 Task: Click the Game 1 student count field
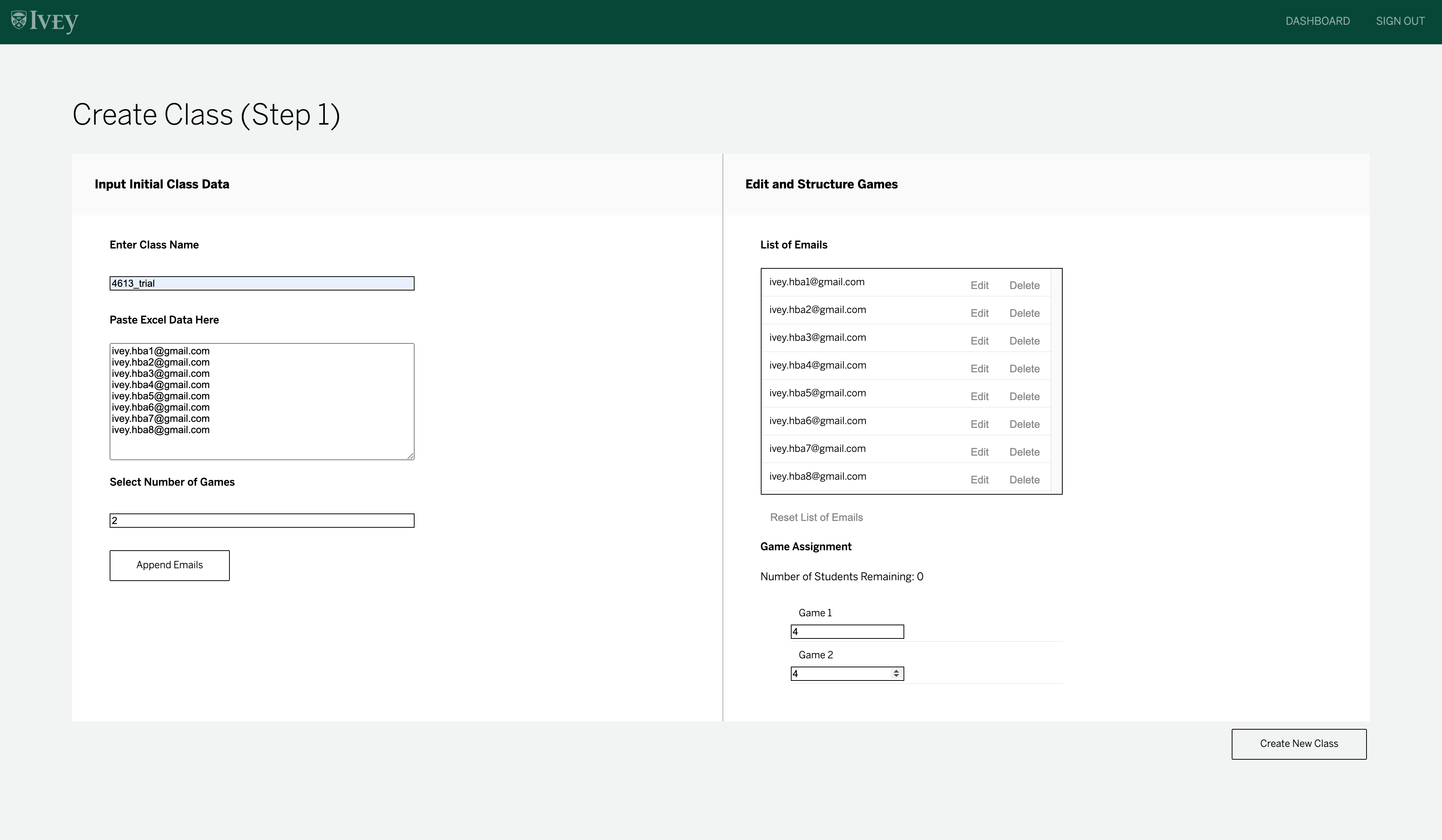click(846, 631)
